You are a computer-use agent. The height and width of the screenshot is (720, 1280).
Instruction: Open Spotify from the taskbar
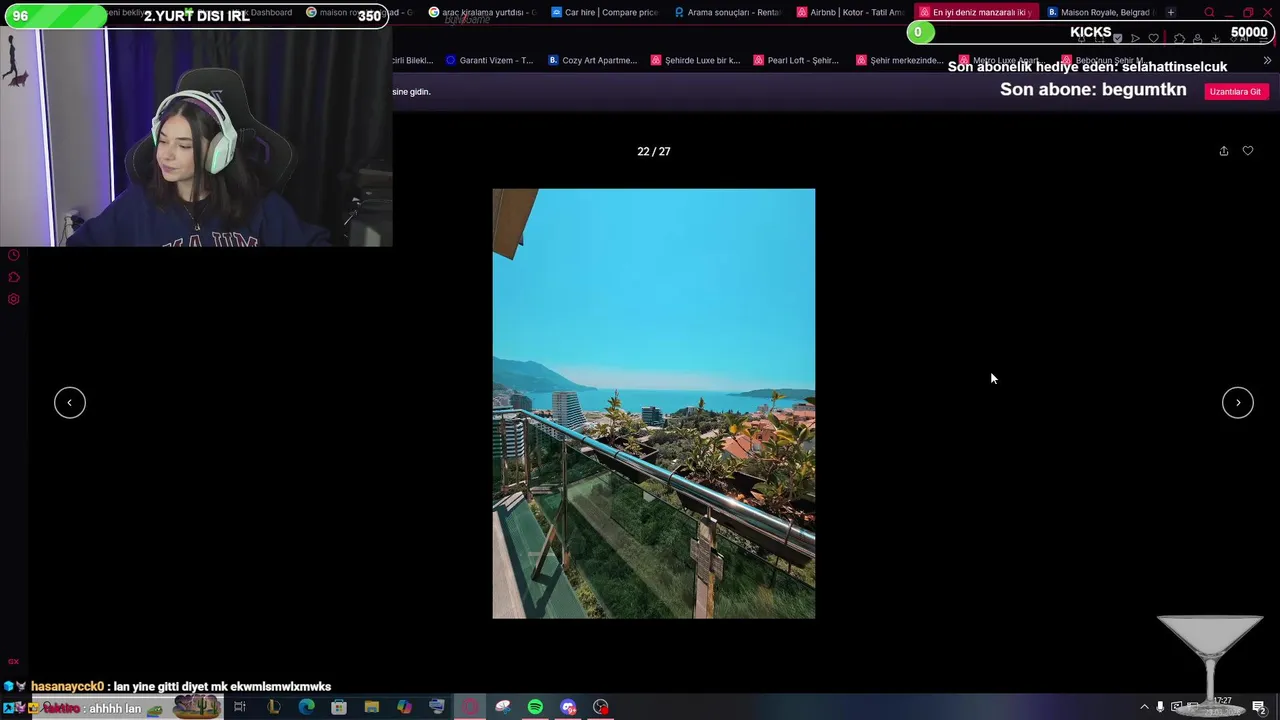click(x=535, y=707)
